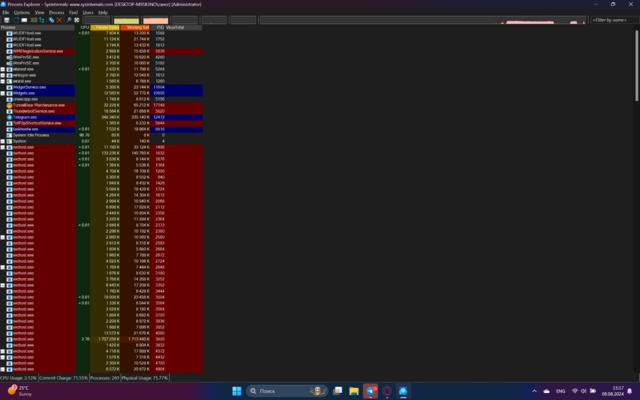Open the Options menu
The width and height of the screenshot is (640, 400).
pyautogui.click(x=22, y=12)
